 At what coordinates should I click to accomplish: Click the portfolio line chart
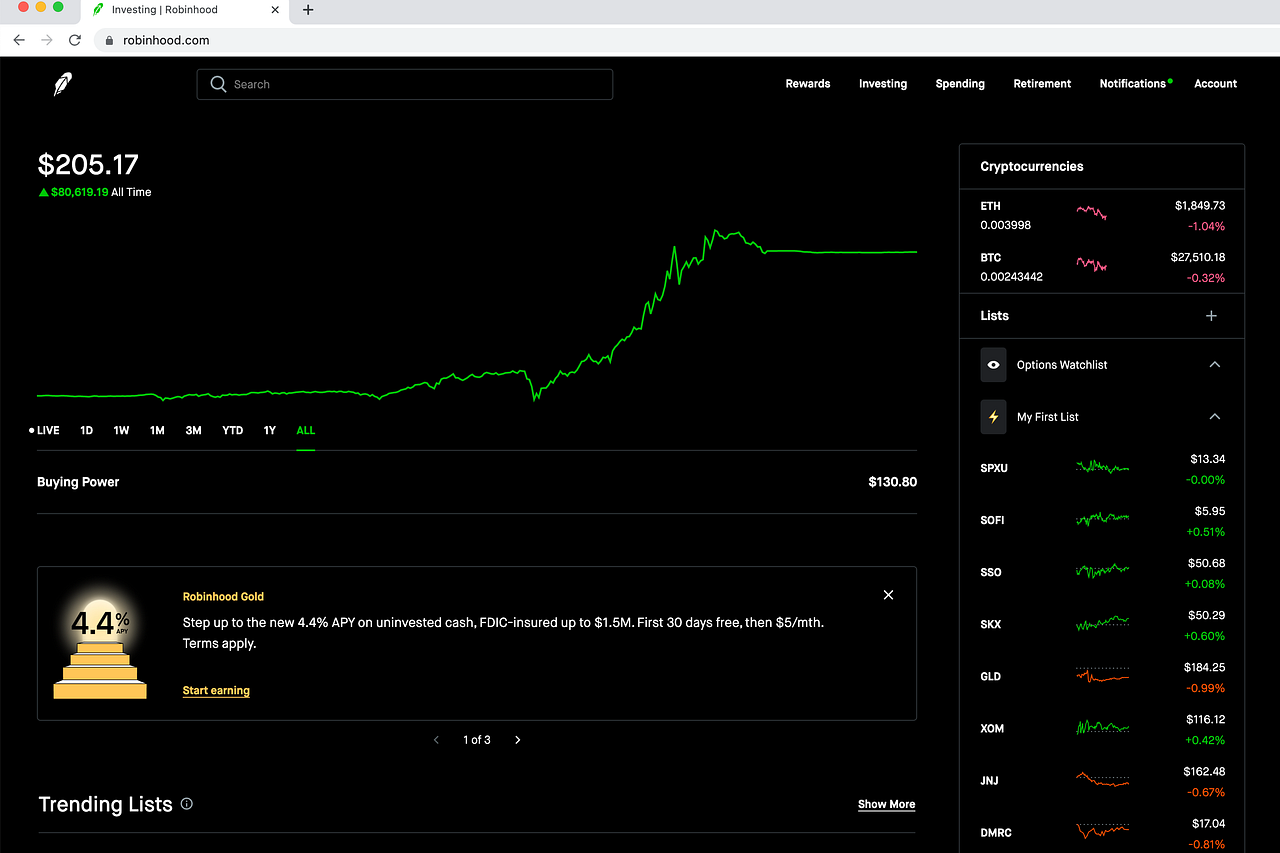point(477,315)
